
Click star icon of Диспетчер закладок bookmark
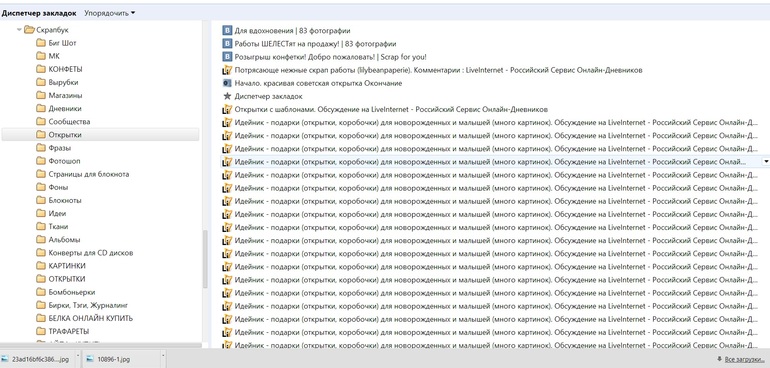[227, 96]
